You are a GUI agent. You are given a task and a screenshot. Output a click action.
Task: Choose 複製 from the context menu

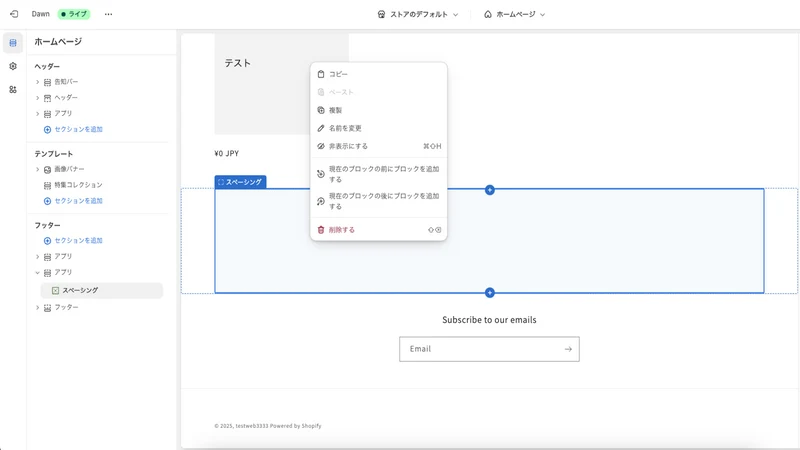pos(379,110)
